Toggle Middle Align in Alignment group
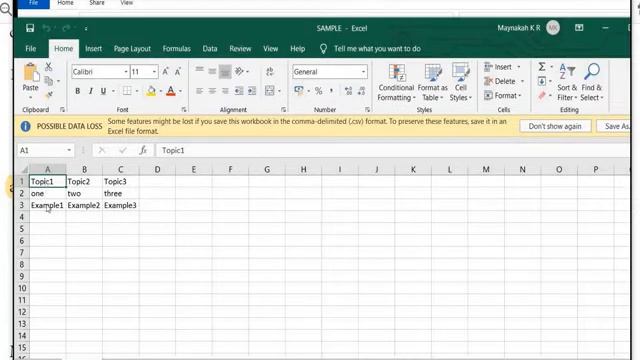 pyautogui.click(x=212, y=71)
